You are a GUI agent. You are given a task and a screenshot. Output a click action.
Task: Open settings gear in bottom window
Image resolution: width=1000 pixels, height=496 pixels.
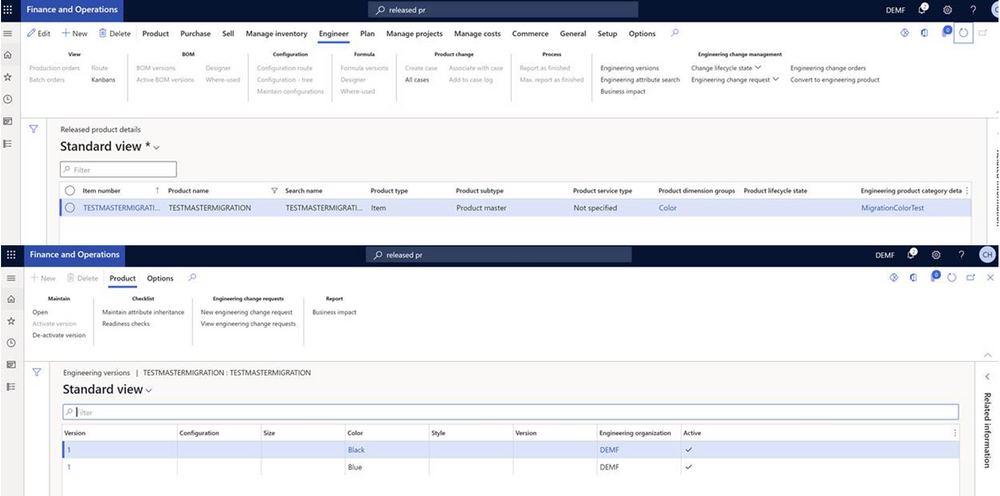[936, 255]
